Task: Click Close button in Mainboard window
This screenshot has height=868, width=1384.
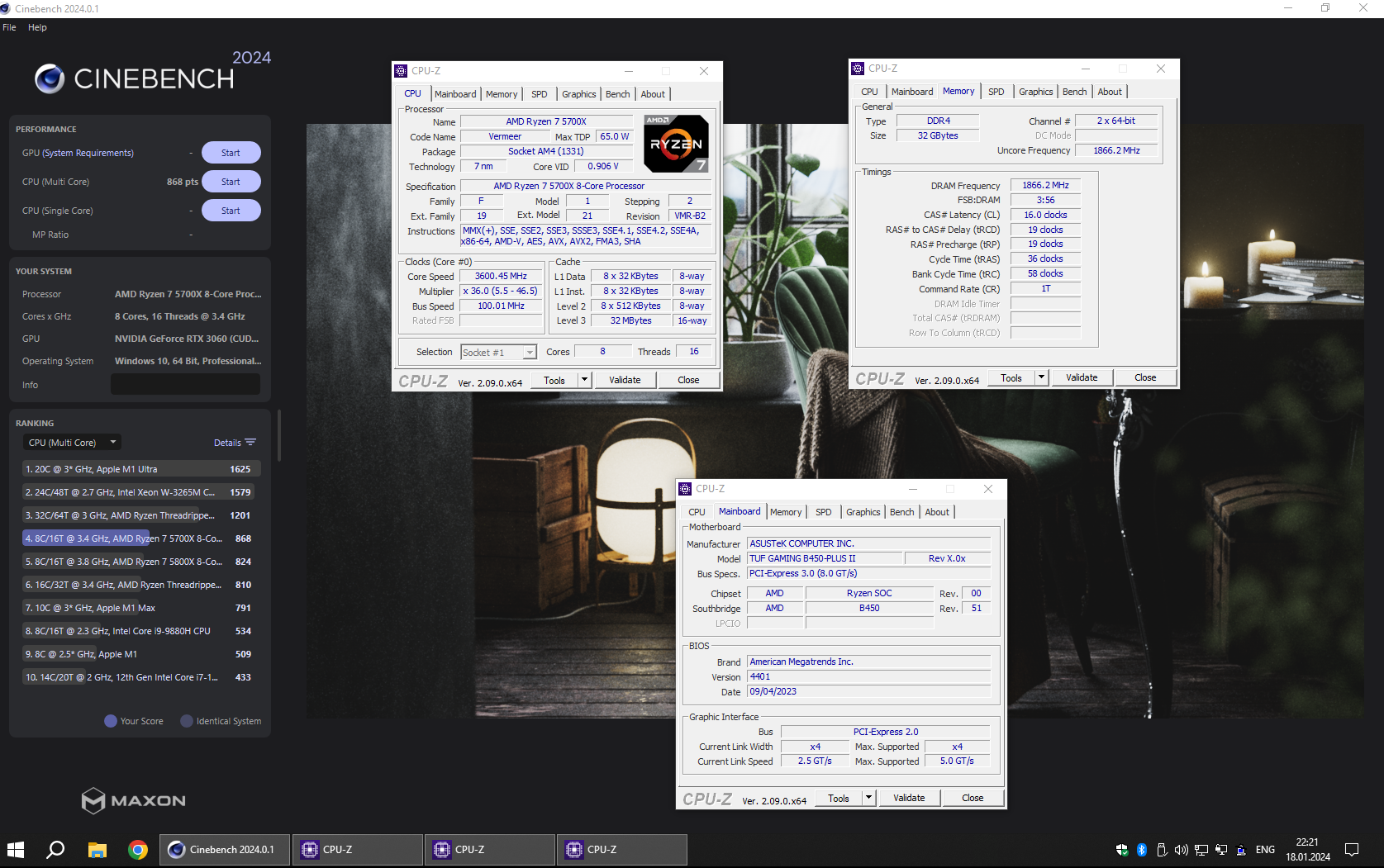Action: [973, 798]
